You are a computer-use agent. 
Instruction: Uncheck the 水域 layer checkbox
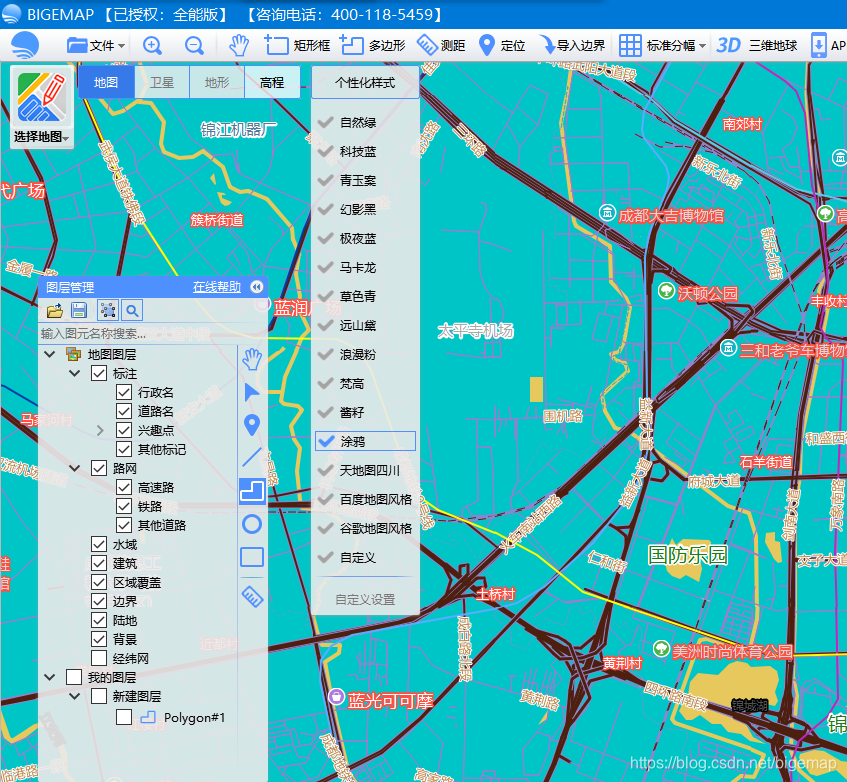coord(99,544)
